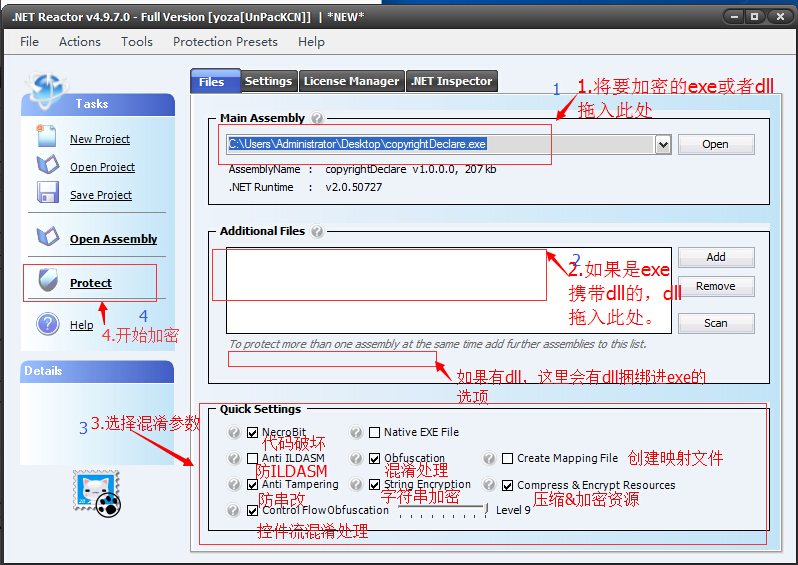Tick the Create Mapping File checkbox

tap(508, 459)
